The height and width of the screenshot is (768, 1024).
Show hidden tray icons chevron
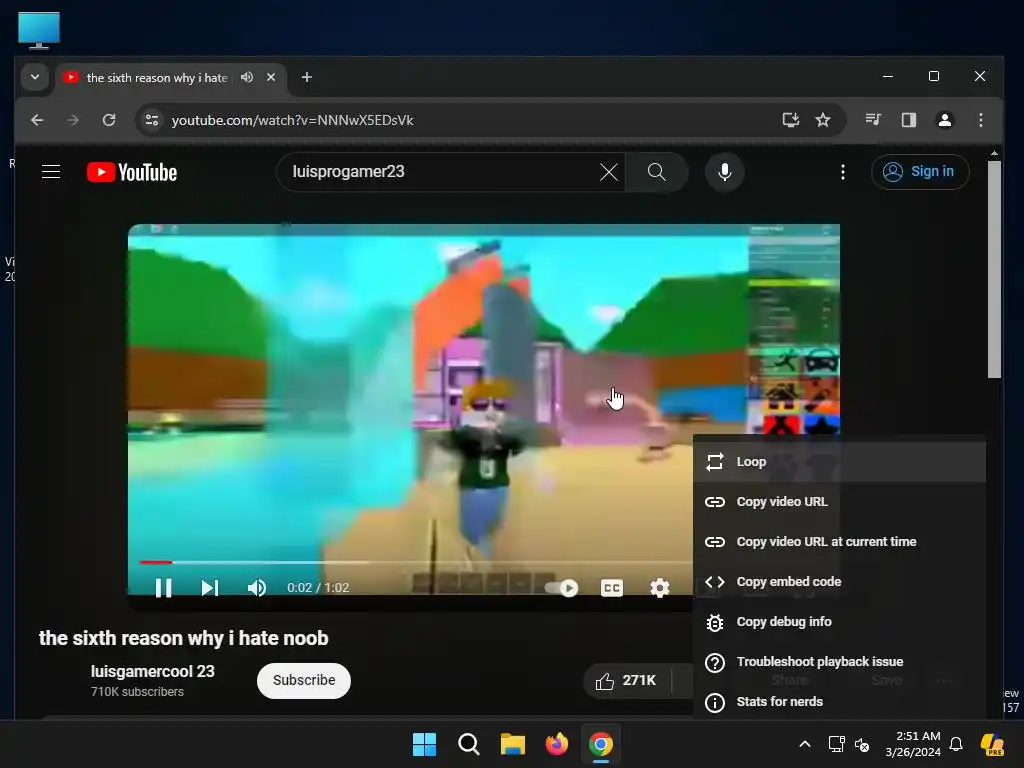tap(805, 744)
